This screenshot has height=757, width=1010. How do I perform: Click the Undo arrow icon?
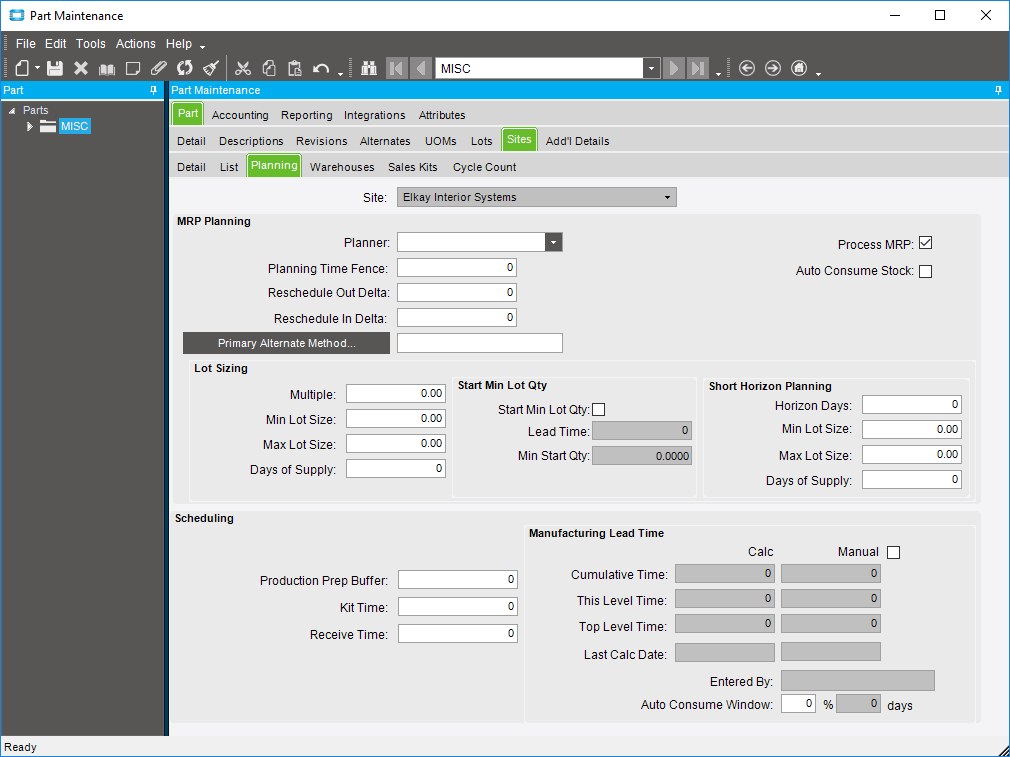[320, 68]
